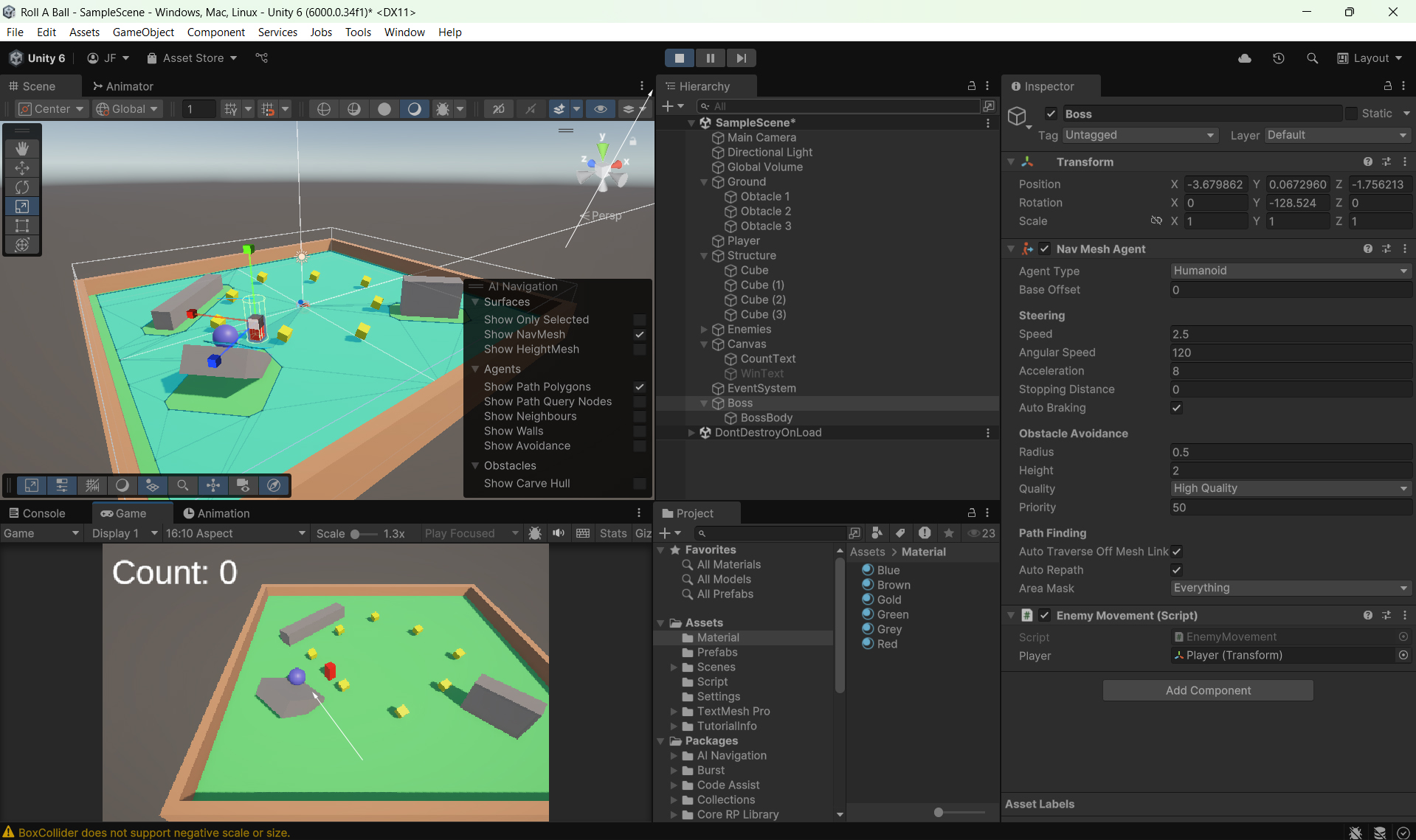1416x840 pixels.
Task: Click the Stats button in Game view
Action: (613, 533)
